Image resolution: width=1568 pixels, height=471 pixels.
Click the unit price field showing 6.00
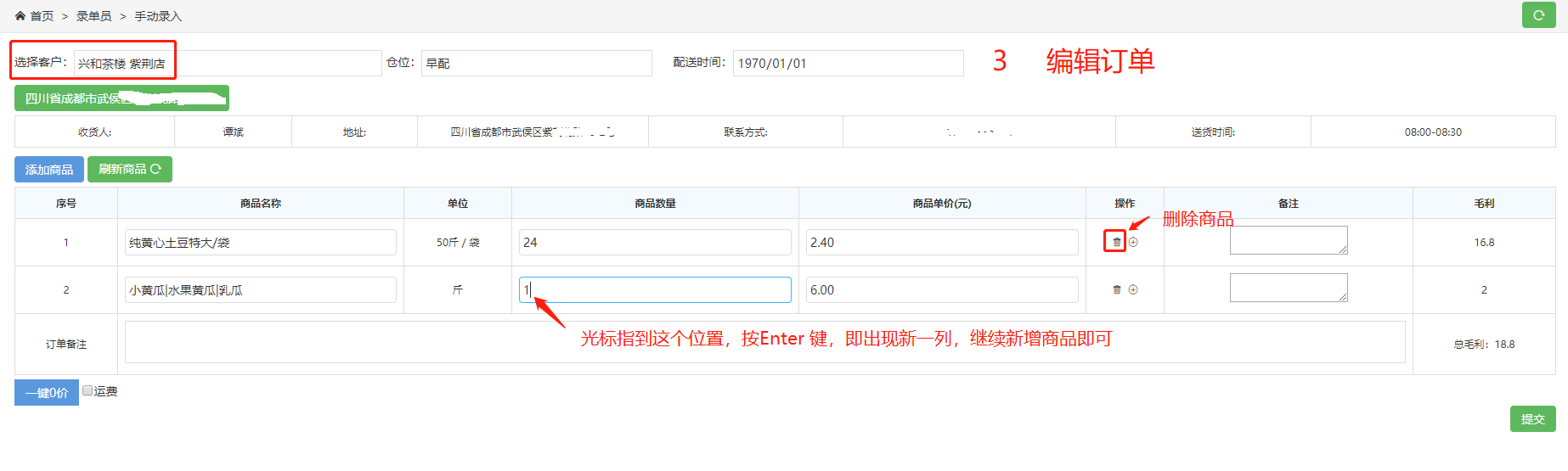941,290
